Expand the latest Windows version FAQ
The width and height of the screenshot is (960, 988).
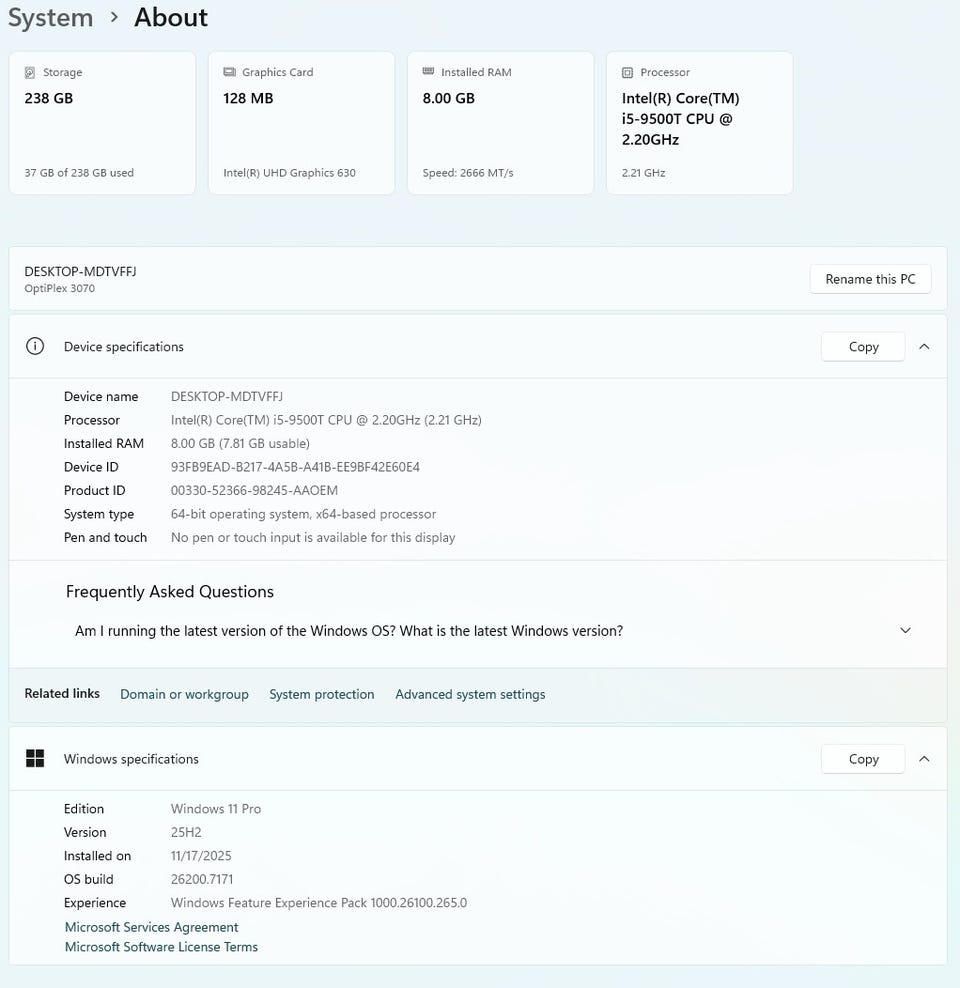(x=905, y=631)
